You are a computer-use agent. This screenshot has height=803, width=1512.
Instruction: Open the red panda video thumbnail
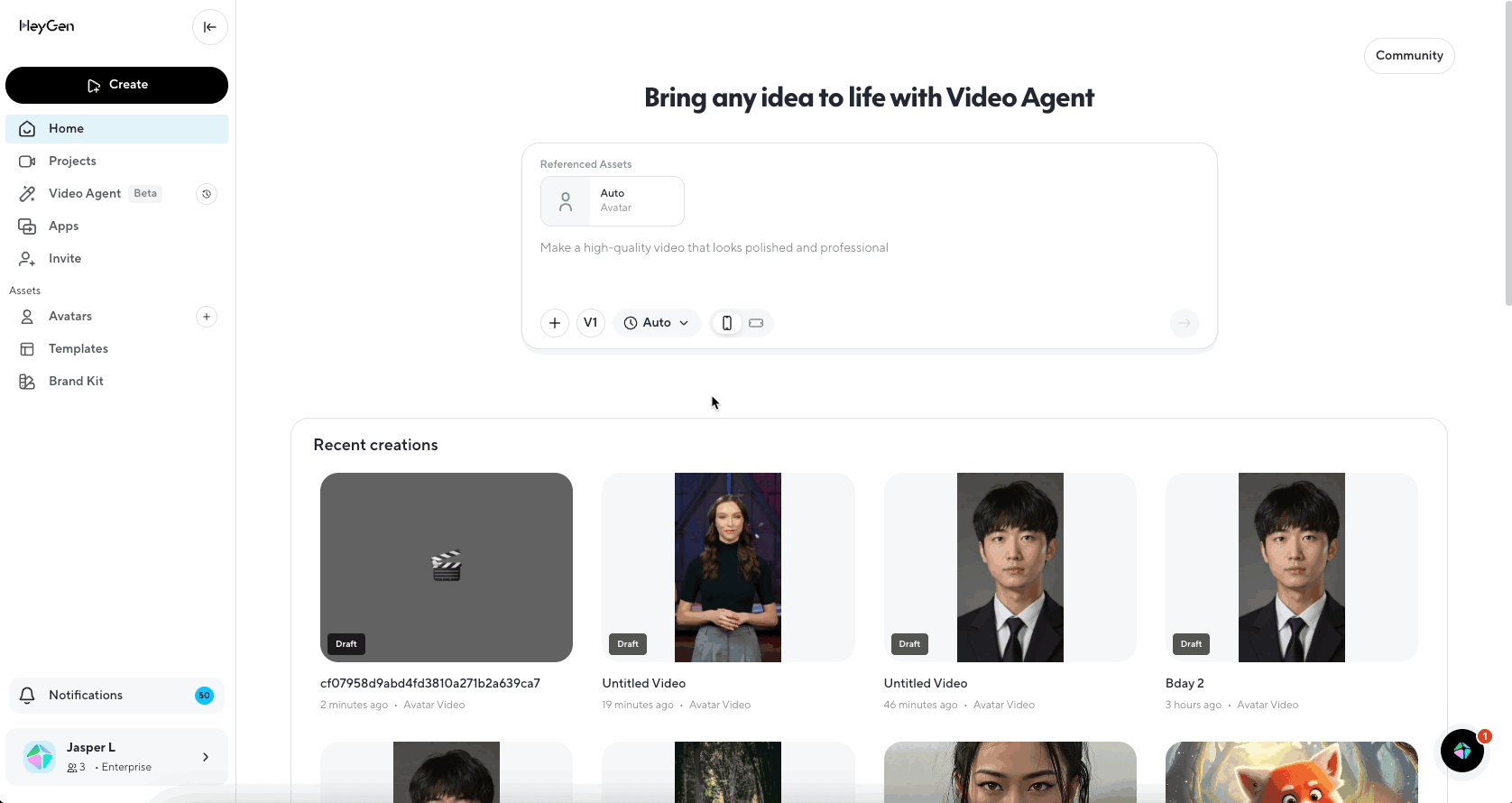1292,772
